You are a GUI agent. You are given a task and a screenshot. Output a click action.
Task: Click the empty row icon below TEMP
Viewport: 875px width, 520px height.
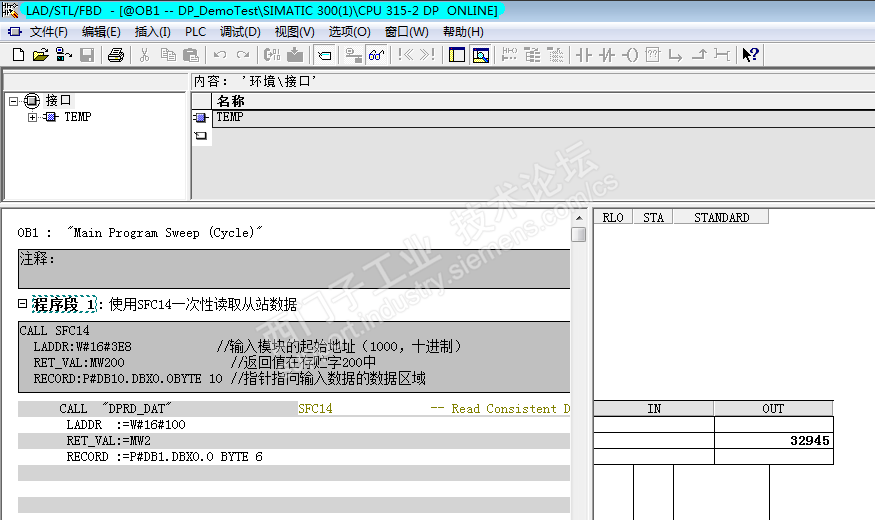pos(201,136)
